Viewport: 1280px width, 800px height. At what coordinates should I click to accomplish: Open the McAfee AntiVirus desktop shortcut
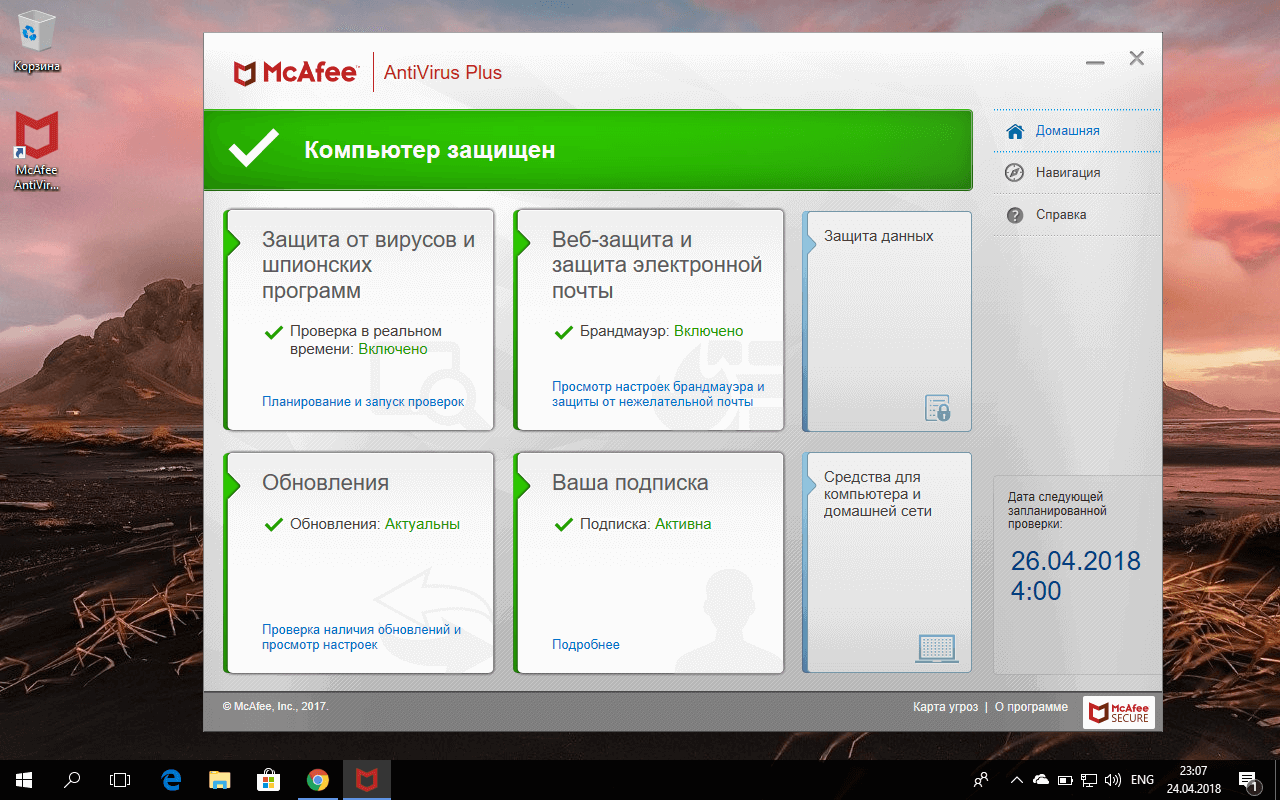37,150
